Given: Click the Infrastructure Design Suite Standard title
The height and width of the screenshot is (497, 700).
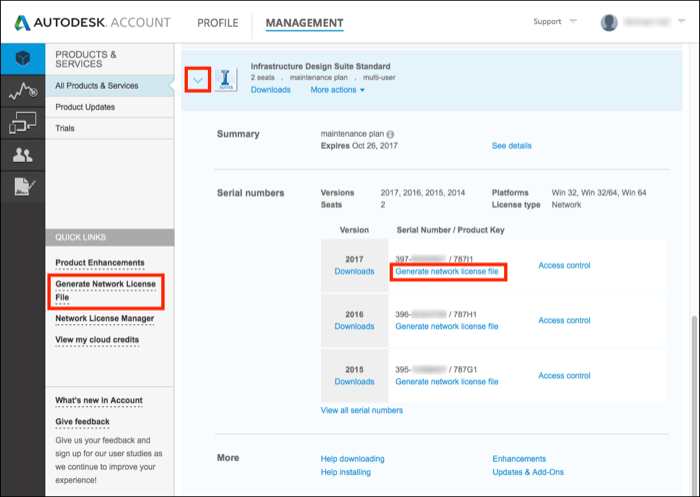Looking at the screenshot, I should [x=321, y=66].
